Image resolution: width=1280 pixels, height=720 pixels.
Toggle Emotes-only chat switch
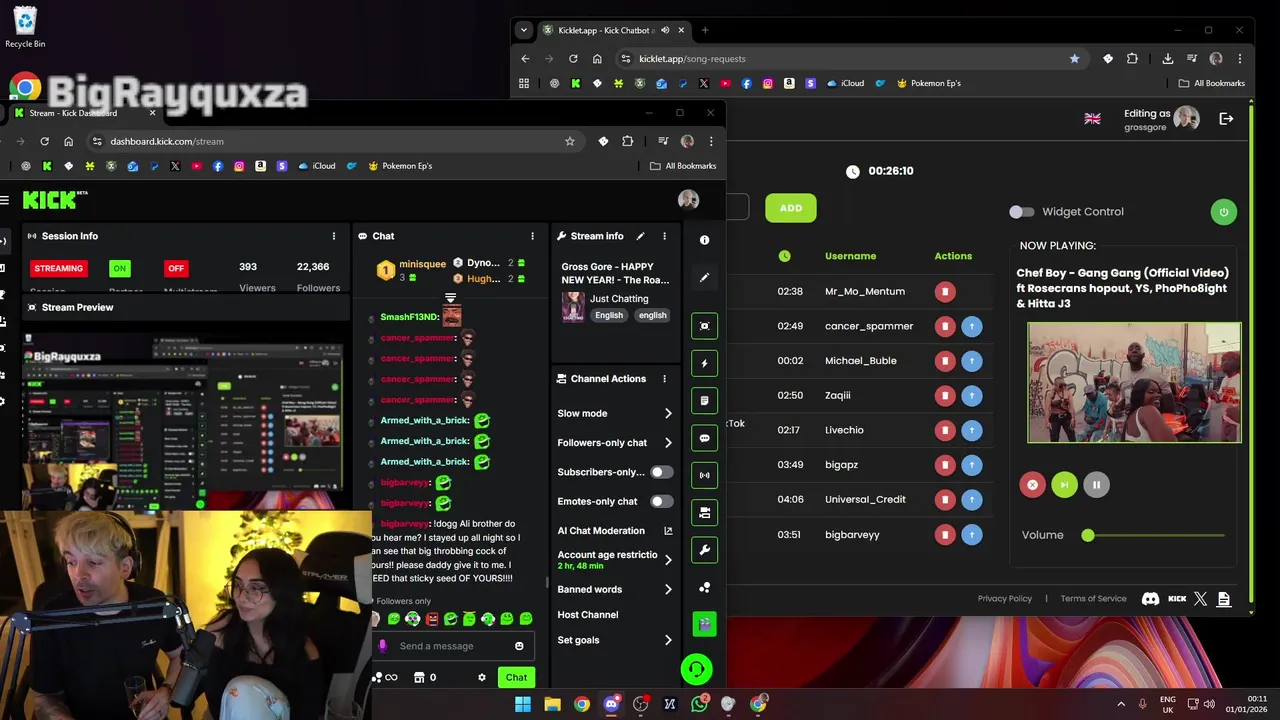coord(662,501)
